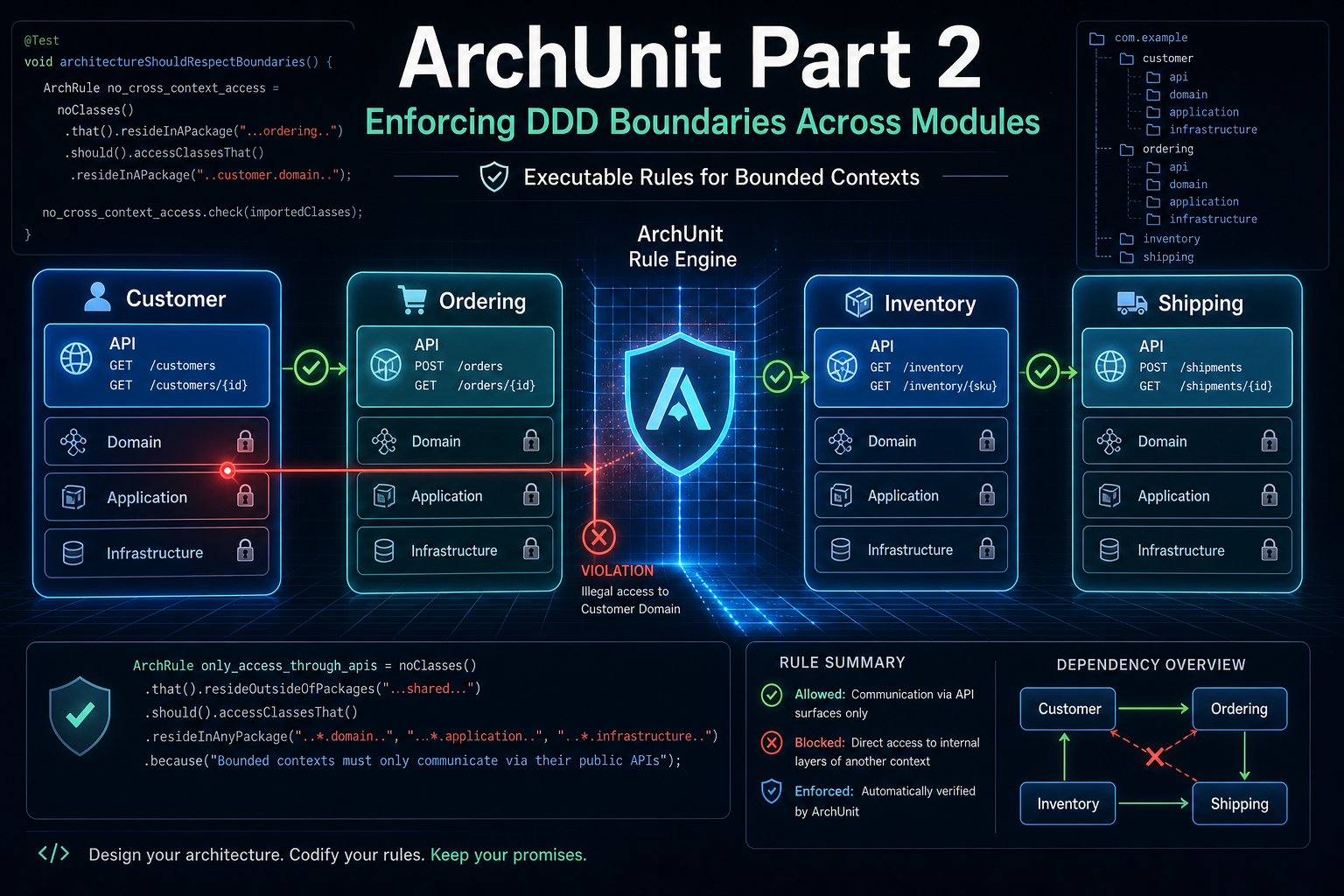Click the Inventory Domain molecule icon

click(x=841, y=442)
